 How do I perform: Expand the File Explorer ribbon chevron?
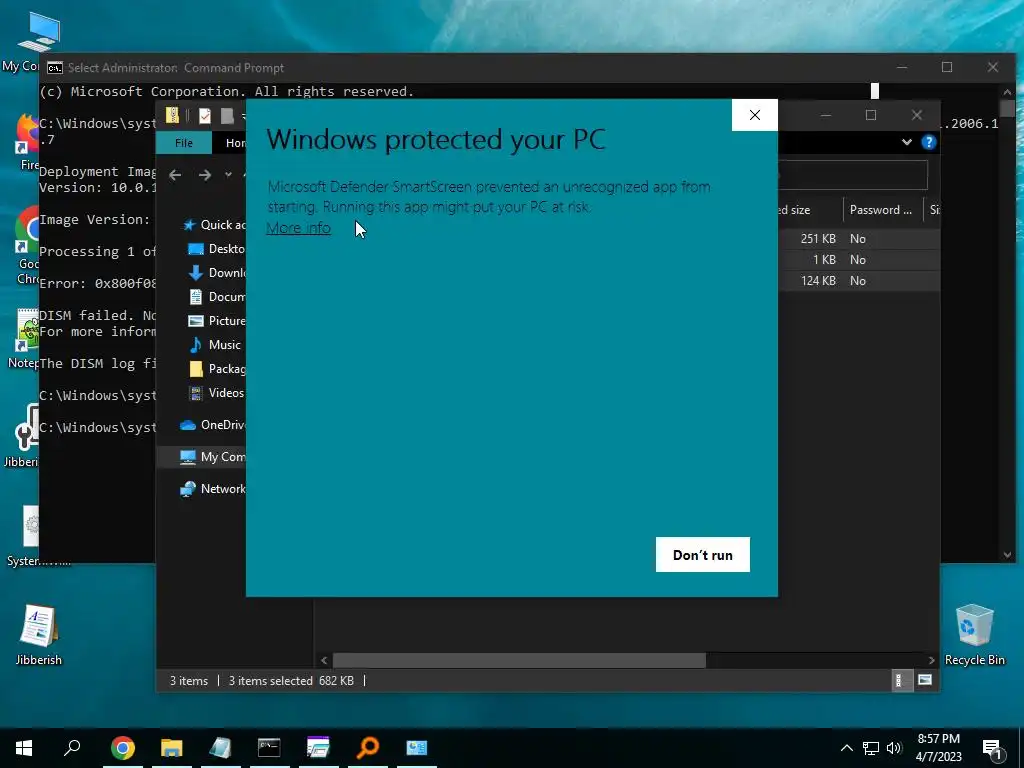pos(906,142)
